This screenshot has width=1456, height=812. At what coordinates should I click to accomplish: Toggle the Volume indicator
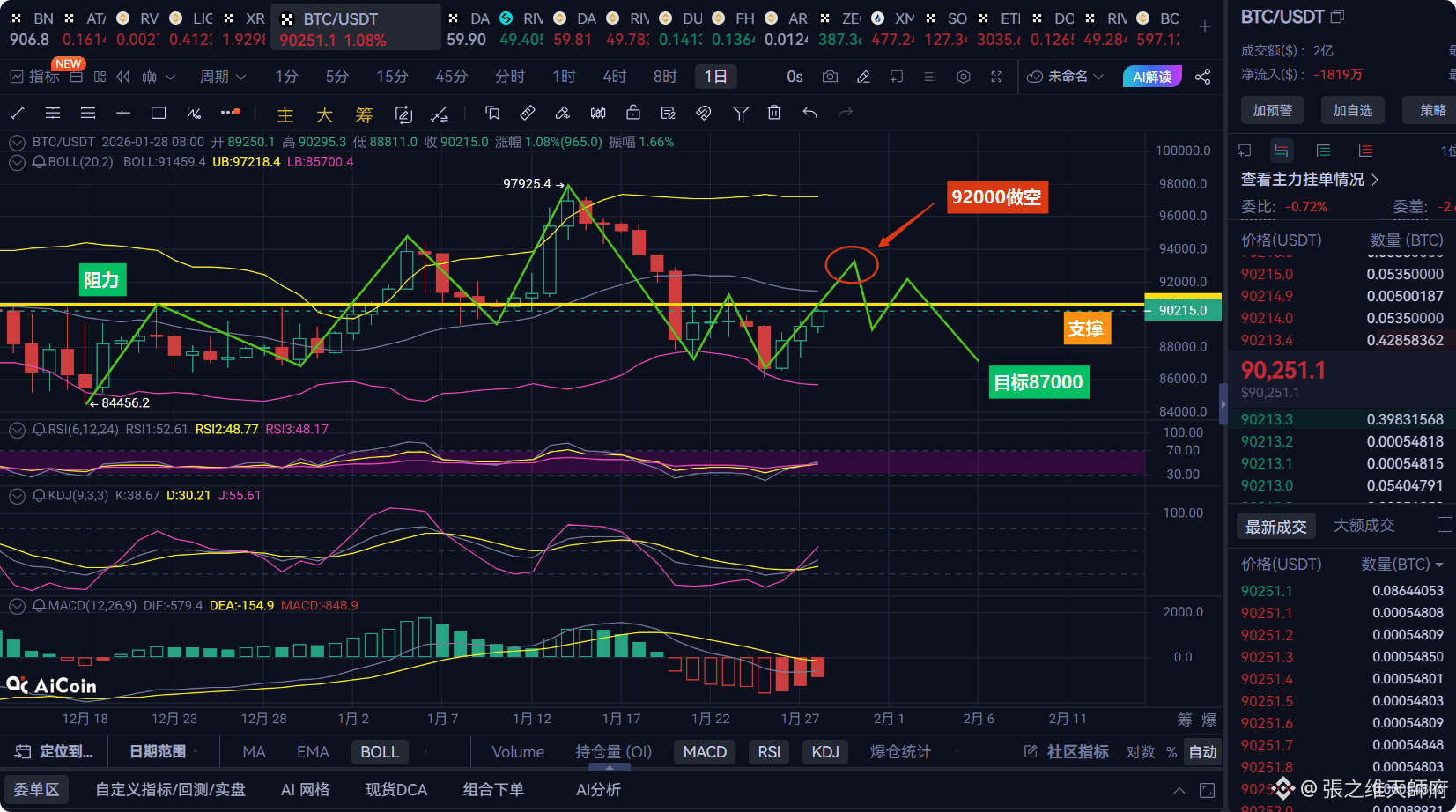[518, 751]
